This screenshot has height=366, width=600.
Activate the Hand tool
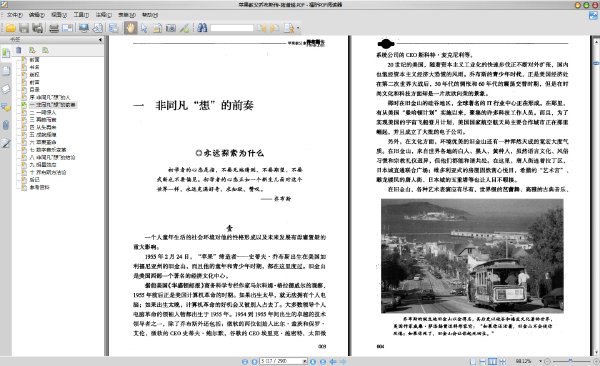(x=130, y=28)
